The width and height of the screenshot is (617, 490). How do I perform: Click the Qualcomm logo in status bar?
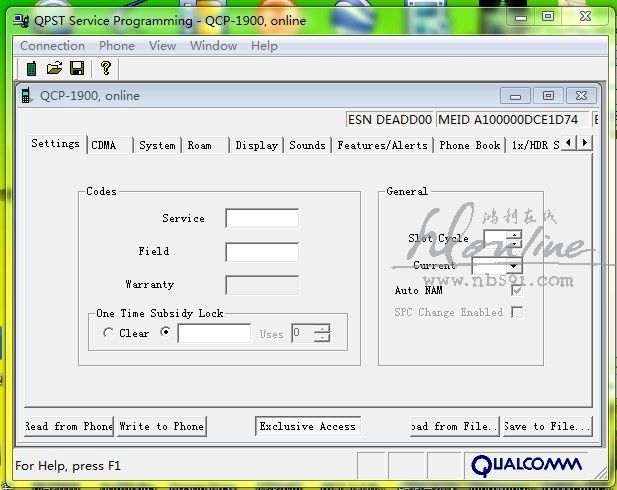point(526,466)
